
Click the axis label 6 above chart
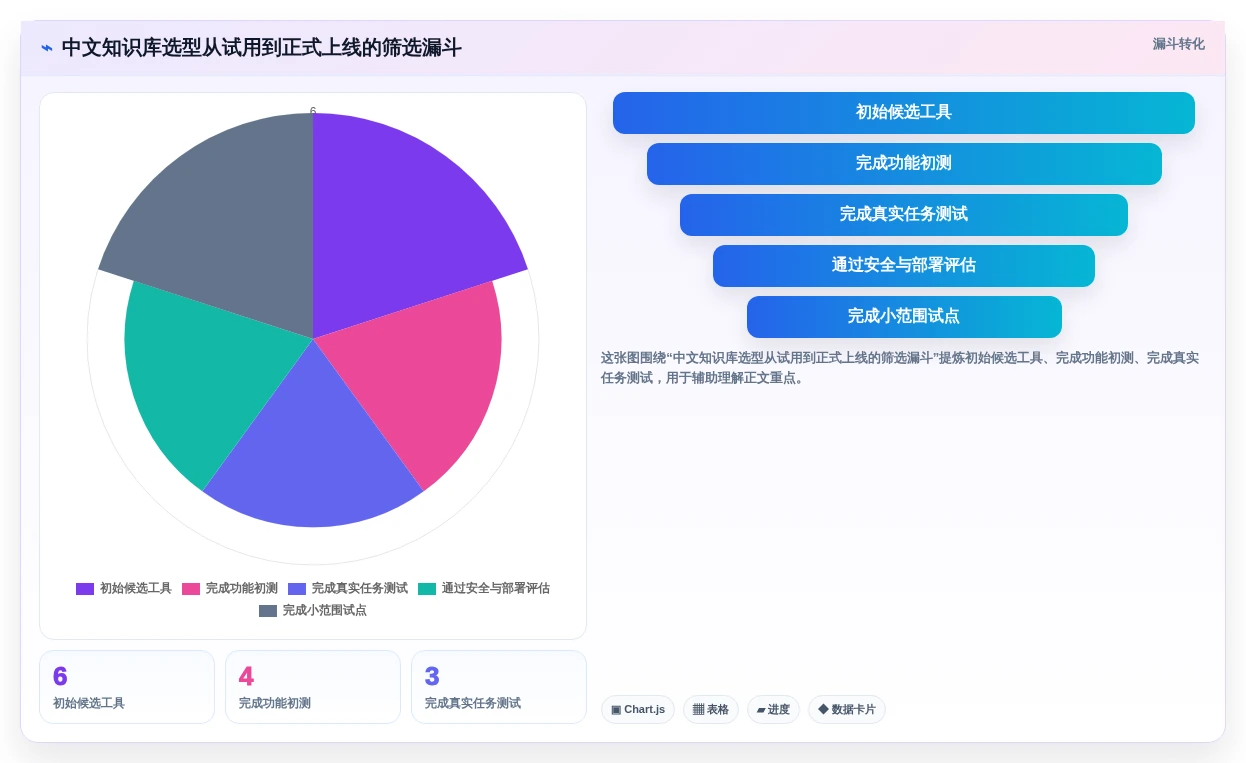tap(313, 112)
